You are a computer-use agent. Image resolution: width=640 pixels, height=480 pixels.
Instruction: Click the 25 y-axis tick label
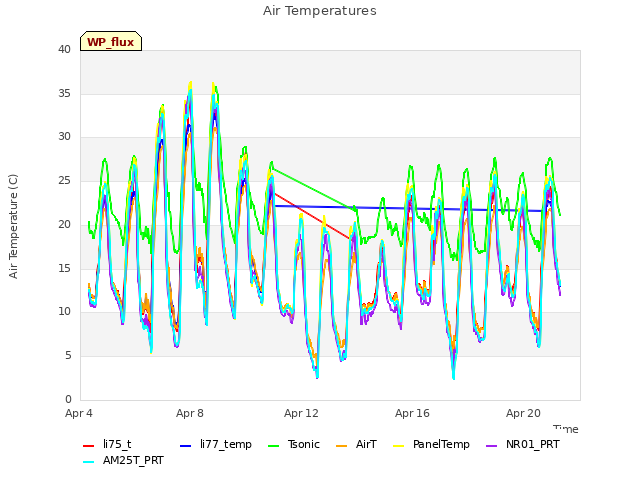(x=64, y=180)
